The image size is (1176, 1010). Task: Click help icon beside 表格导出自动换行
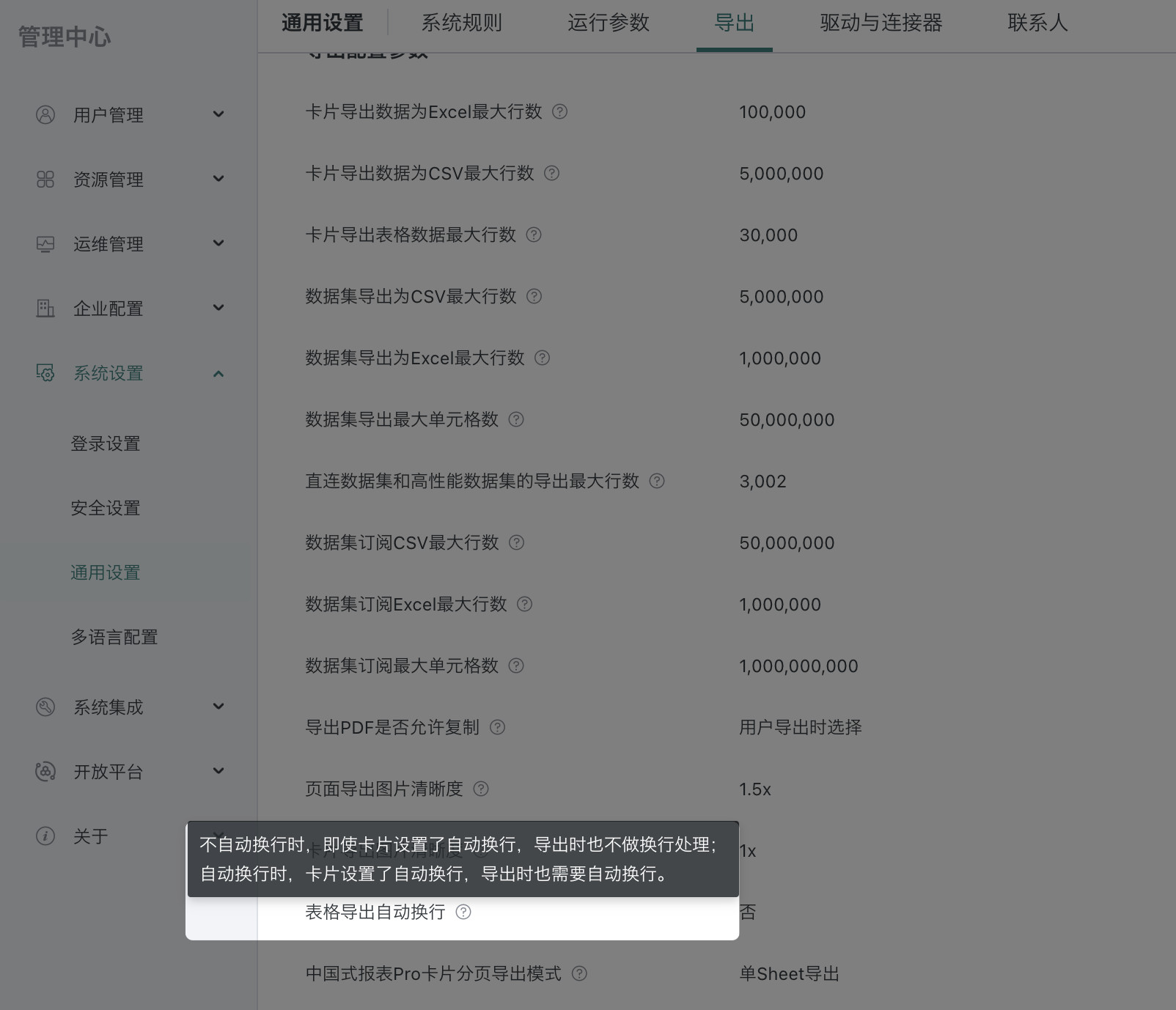(463, 912)
